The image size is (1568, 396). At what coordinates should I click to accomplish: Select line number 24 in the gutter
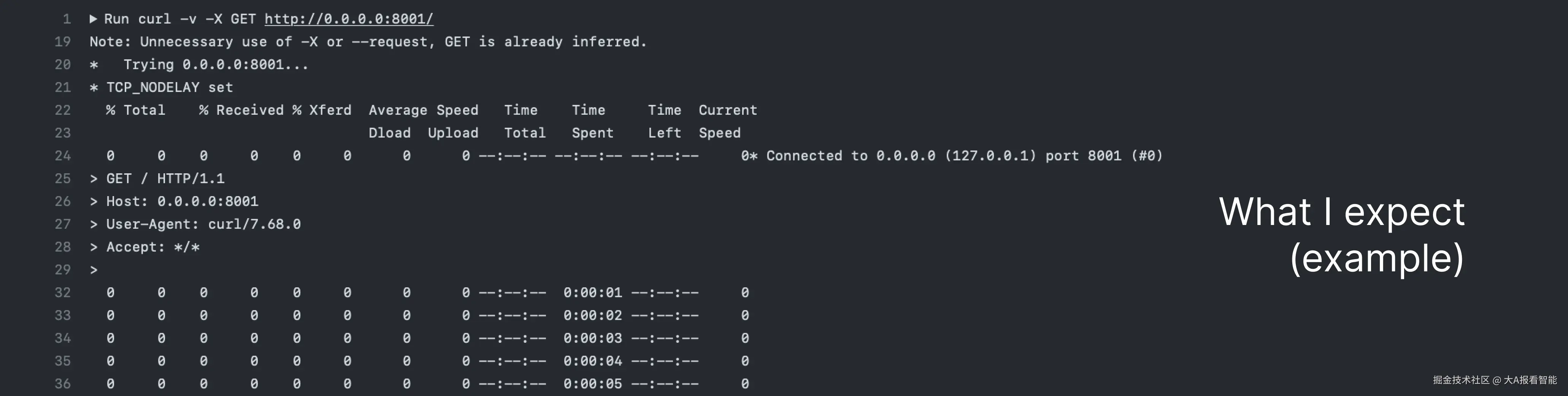pyautogui.click(x=63, y=156)
